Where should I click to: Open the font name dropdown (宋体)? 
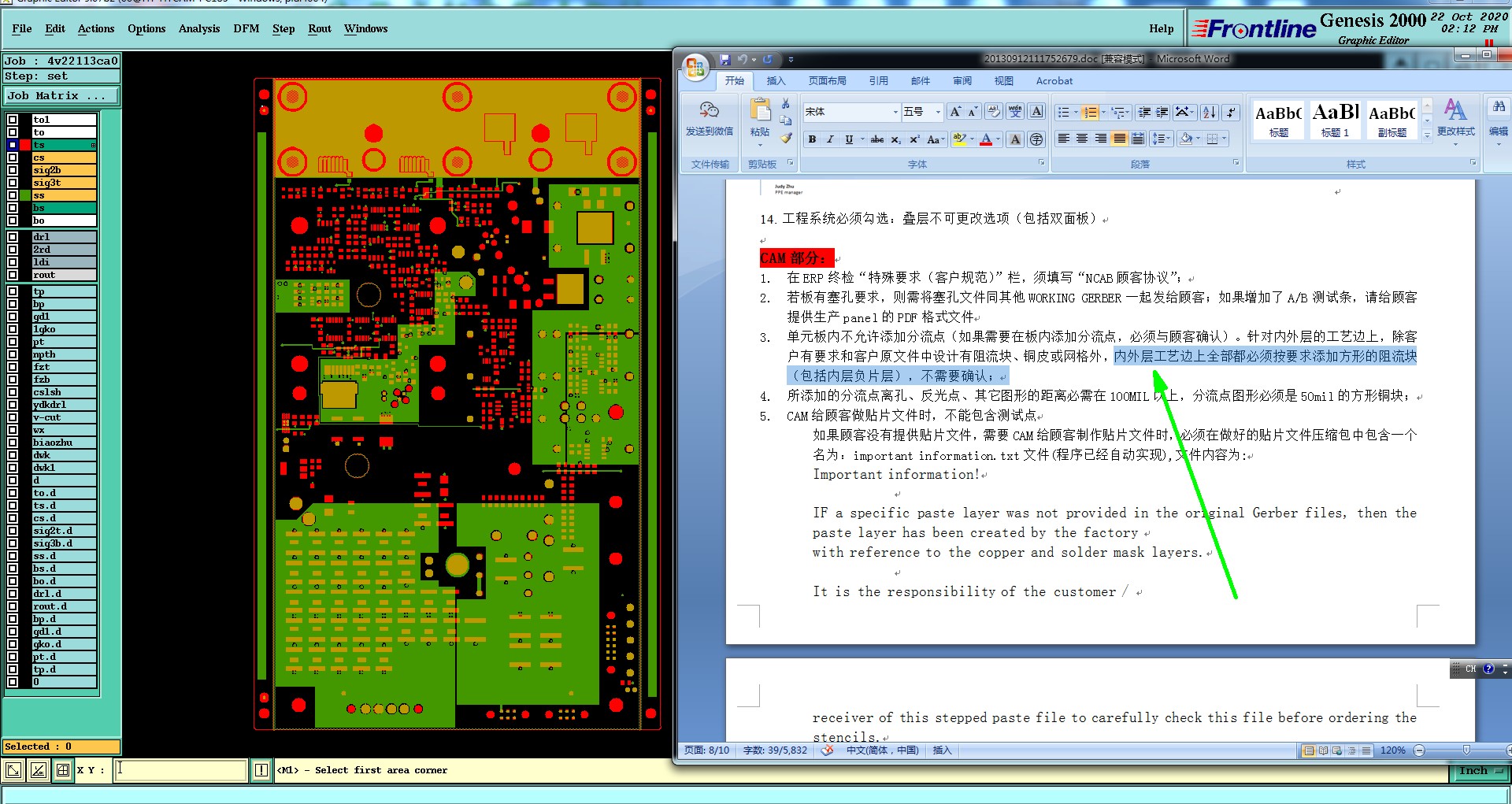895,112
